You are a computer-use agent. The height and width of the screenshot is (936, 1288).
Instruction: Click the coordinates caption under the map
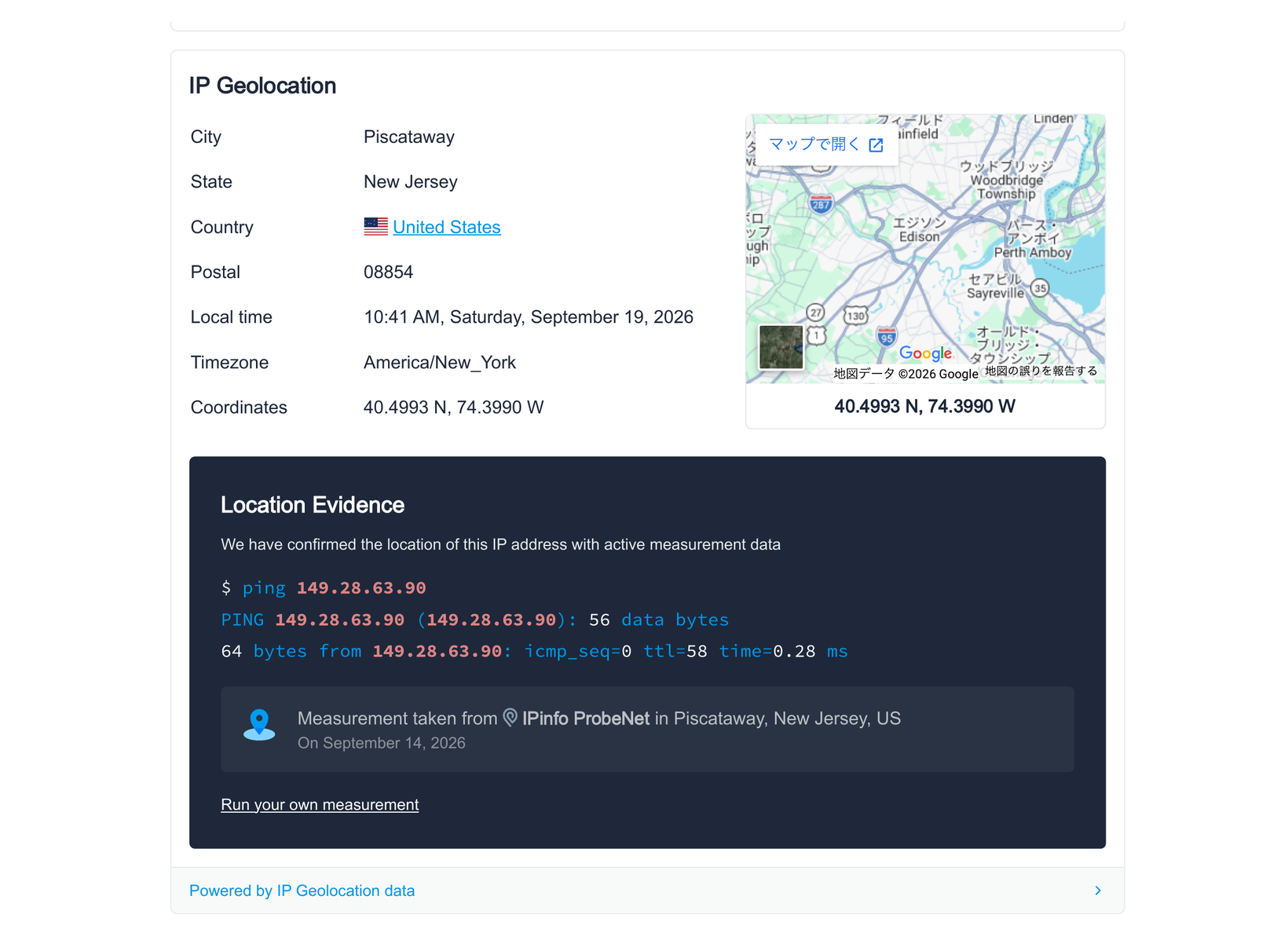tap(924, 406)
